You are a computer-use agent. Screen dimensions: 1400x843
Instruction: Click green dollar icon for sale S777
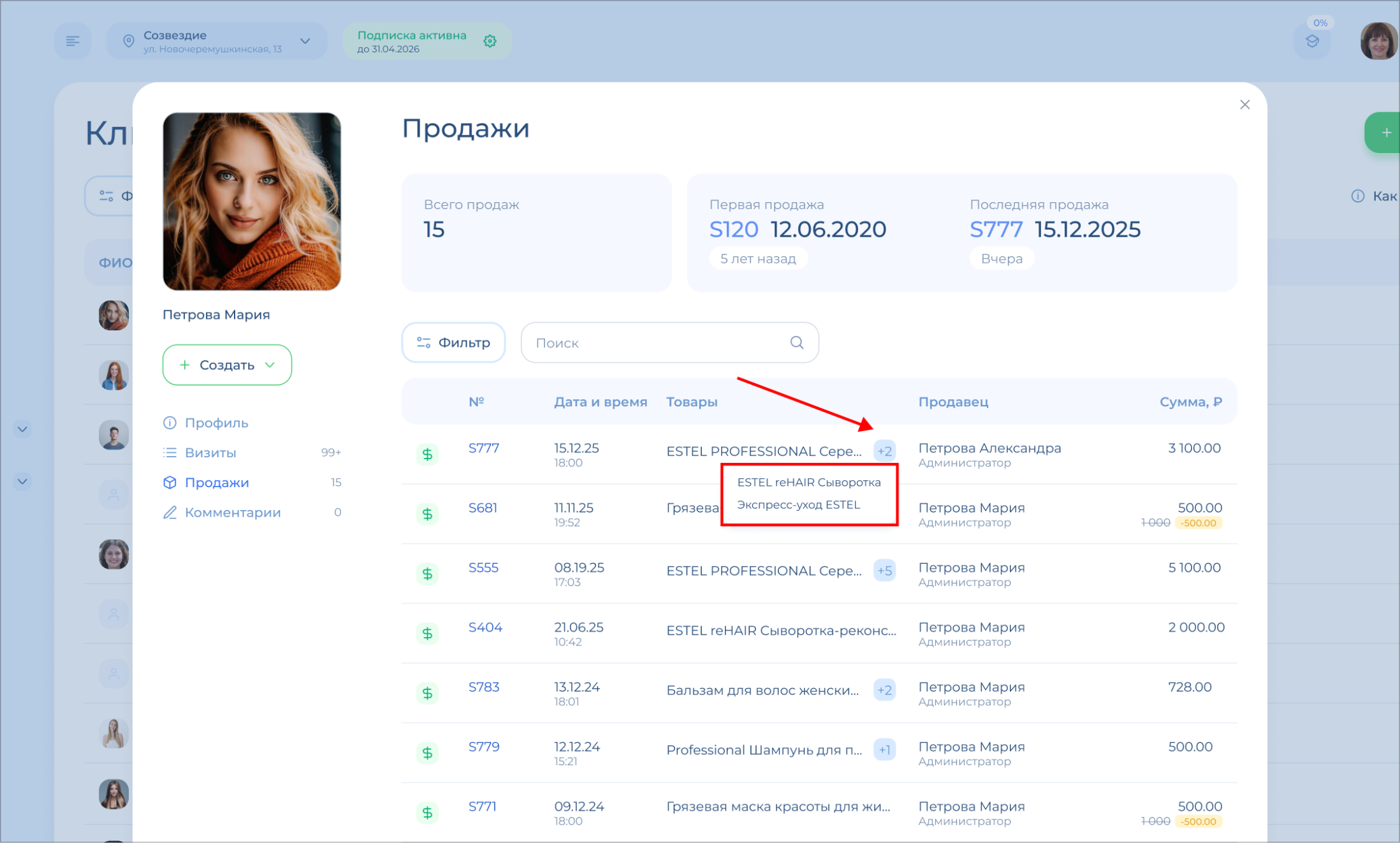pyautogui.click(x=427, y=454)
